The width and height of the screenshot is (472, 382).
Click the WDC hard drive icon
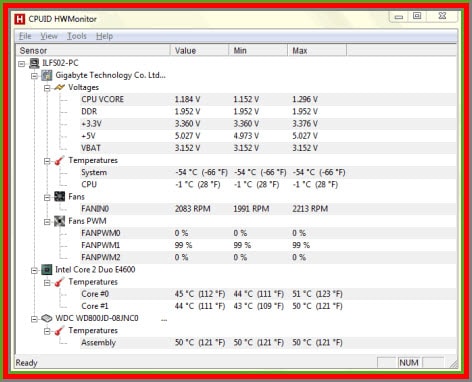pos(47,318)
